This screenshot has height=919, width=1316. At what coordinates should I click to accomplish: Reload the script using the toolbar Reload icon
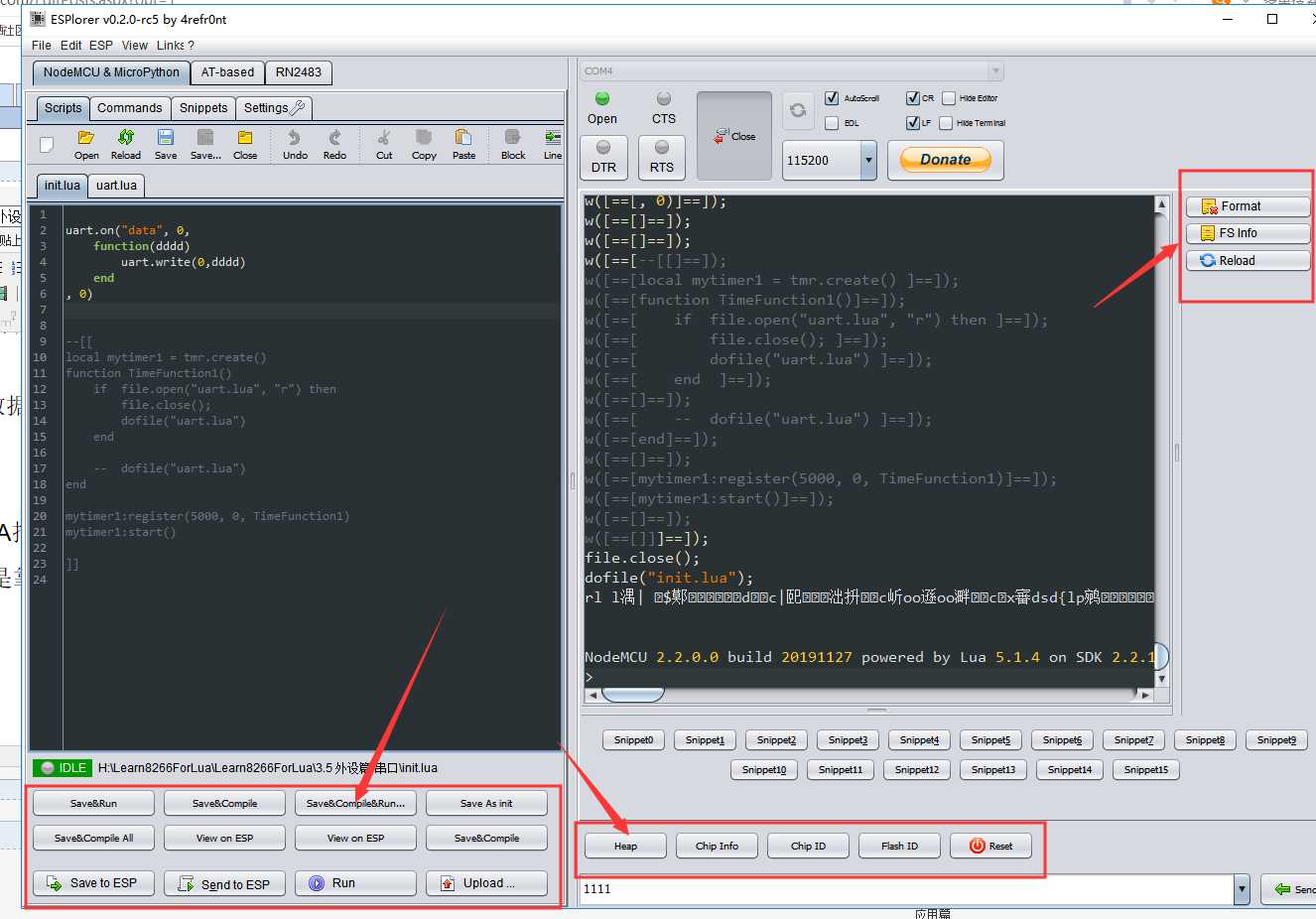(126, 144)
